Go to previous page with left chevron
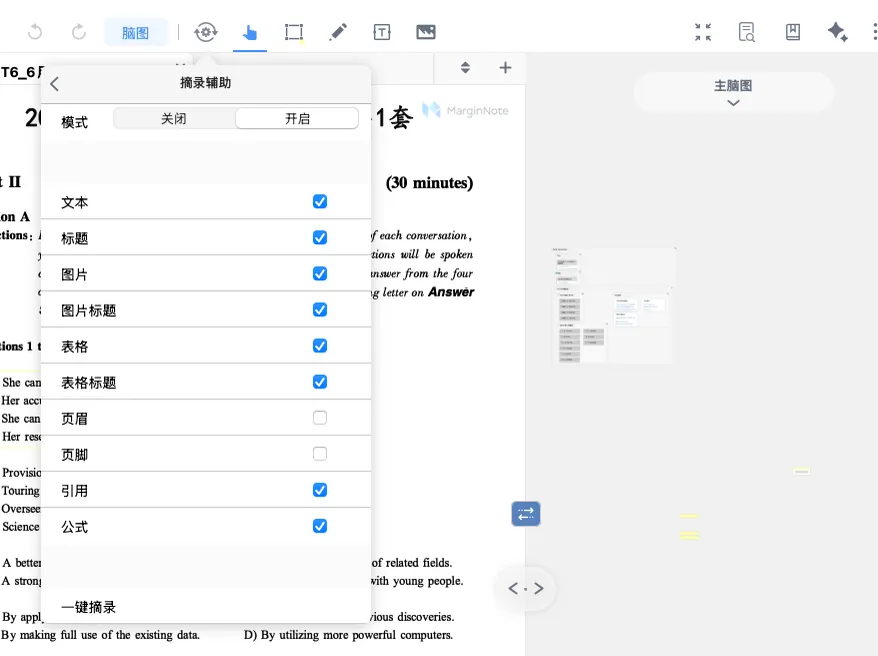This screenshot has width=878, height=656. pyautogui.click(x=513, y=588)
